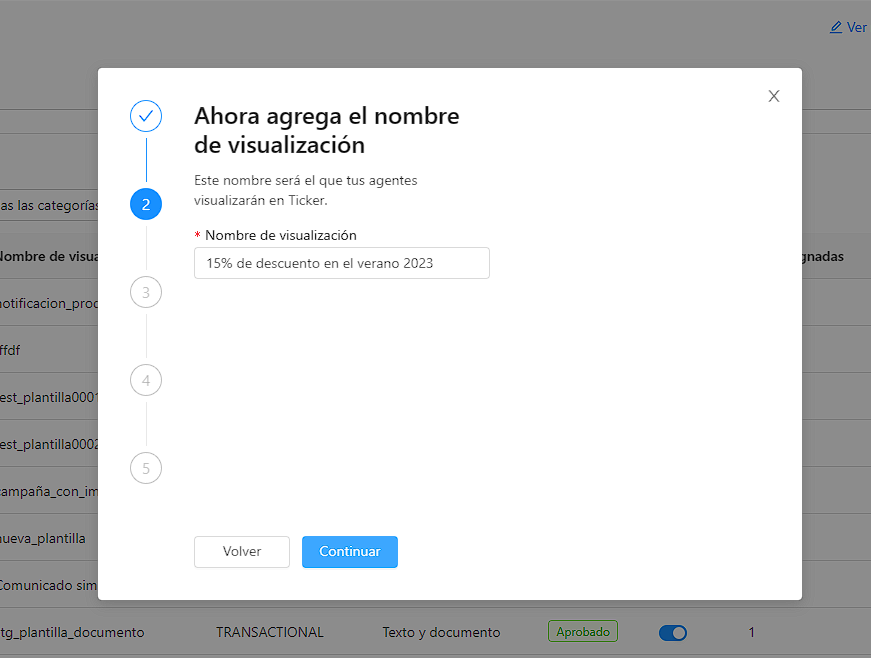Viewport: 871px width, 658px height.
Task: Select the ffdf template row
Action: tap(20, 350)
